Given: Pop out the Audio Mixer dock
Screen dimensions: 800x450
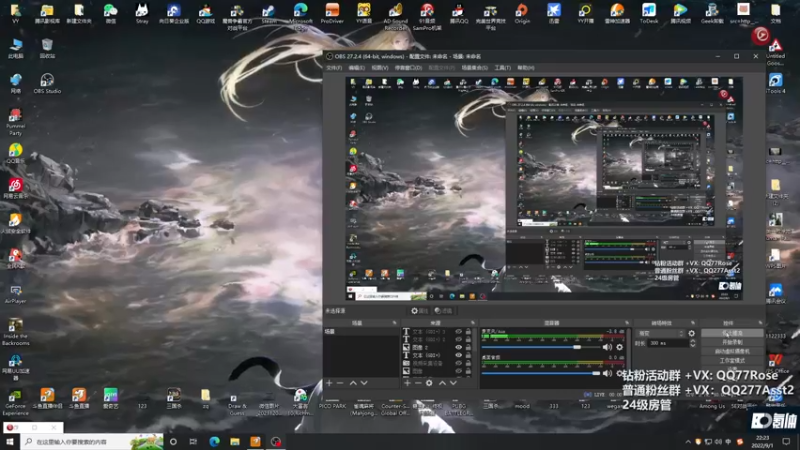Looking at the screenshot, I should 627,323.
